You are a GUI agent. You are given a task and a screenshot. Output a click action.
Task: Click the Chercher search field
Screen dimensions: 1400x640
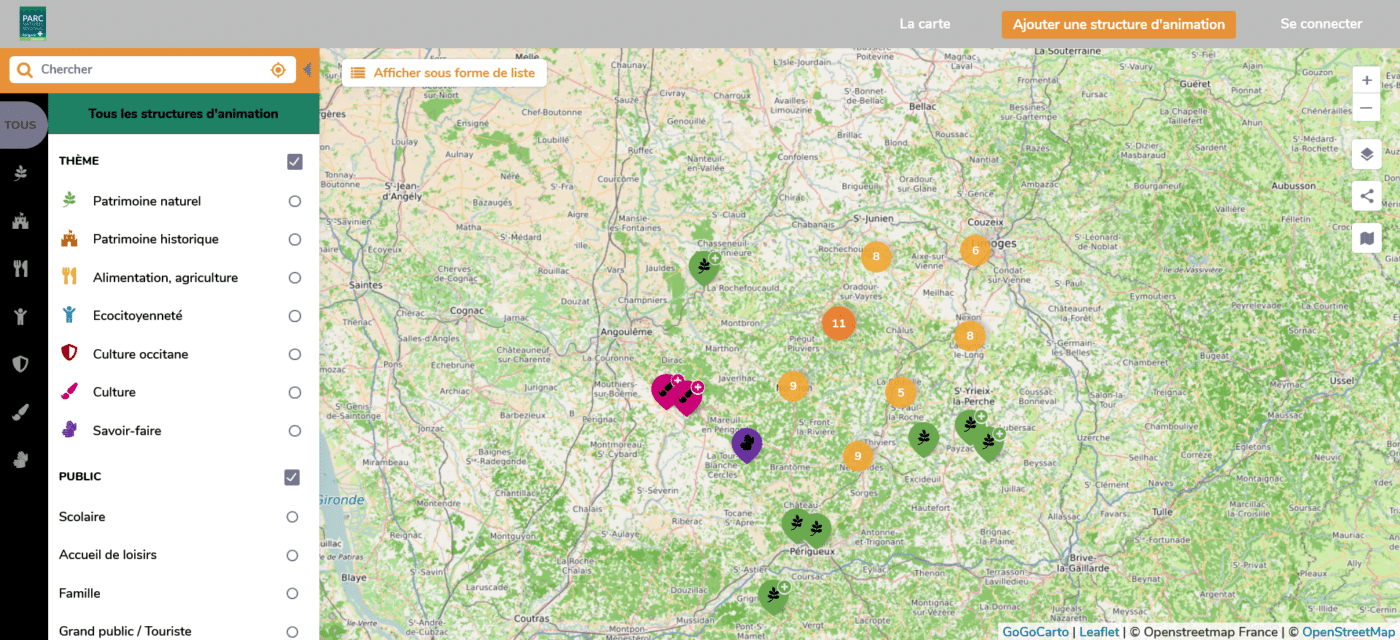[153, 70]
